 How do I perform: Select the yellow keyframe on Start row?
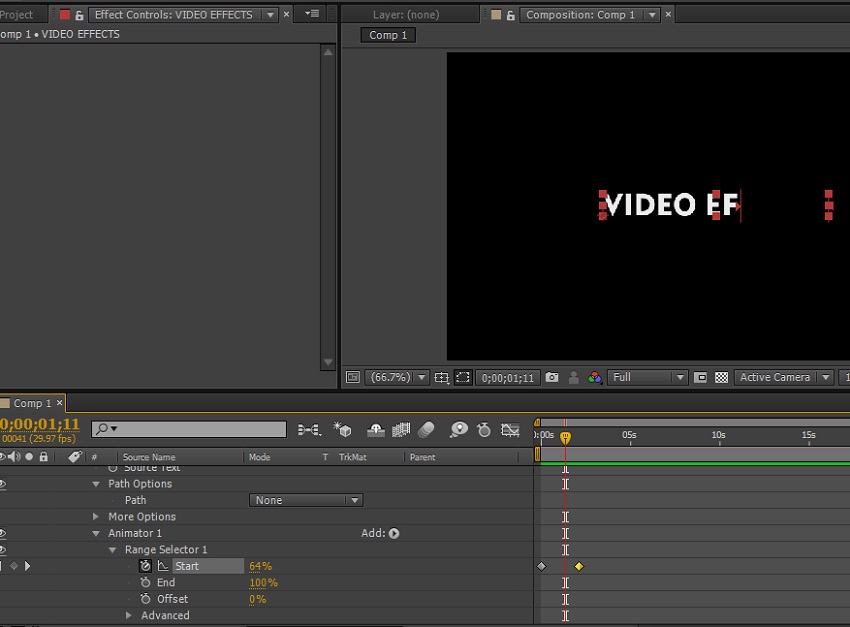[579, 566]
